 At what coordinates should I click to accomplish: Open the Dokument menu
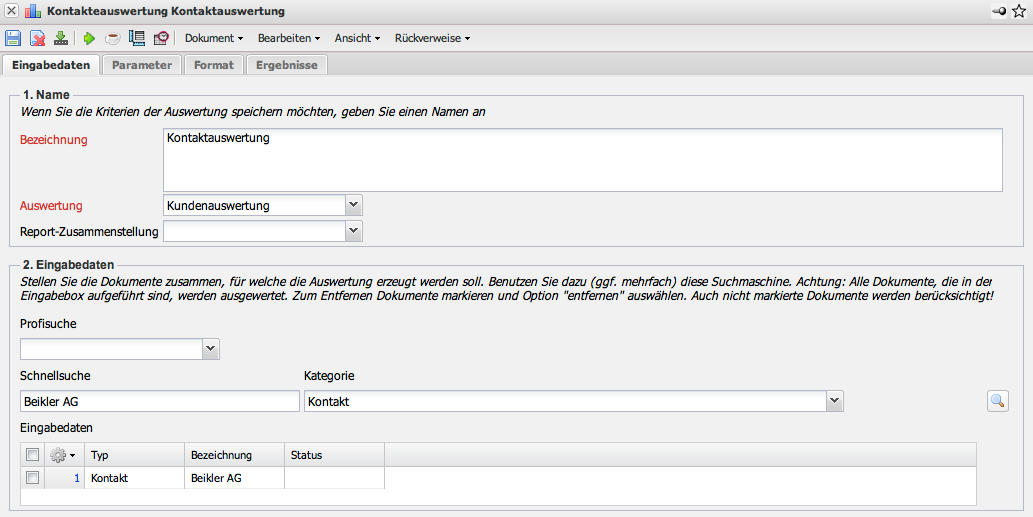click(214, 38)
